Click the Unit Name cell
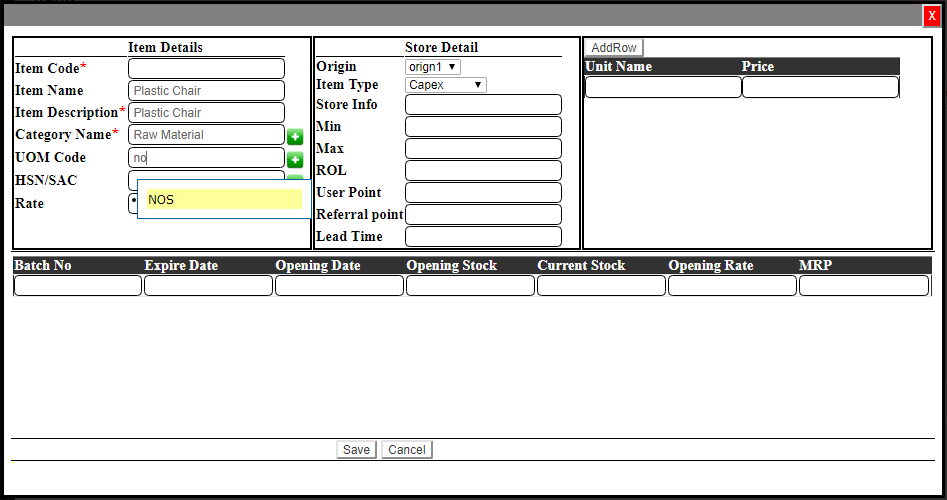The height and width of the screenshot is (500, 947). click(x=663, y=87)
